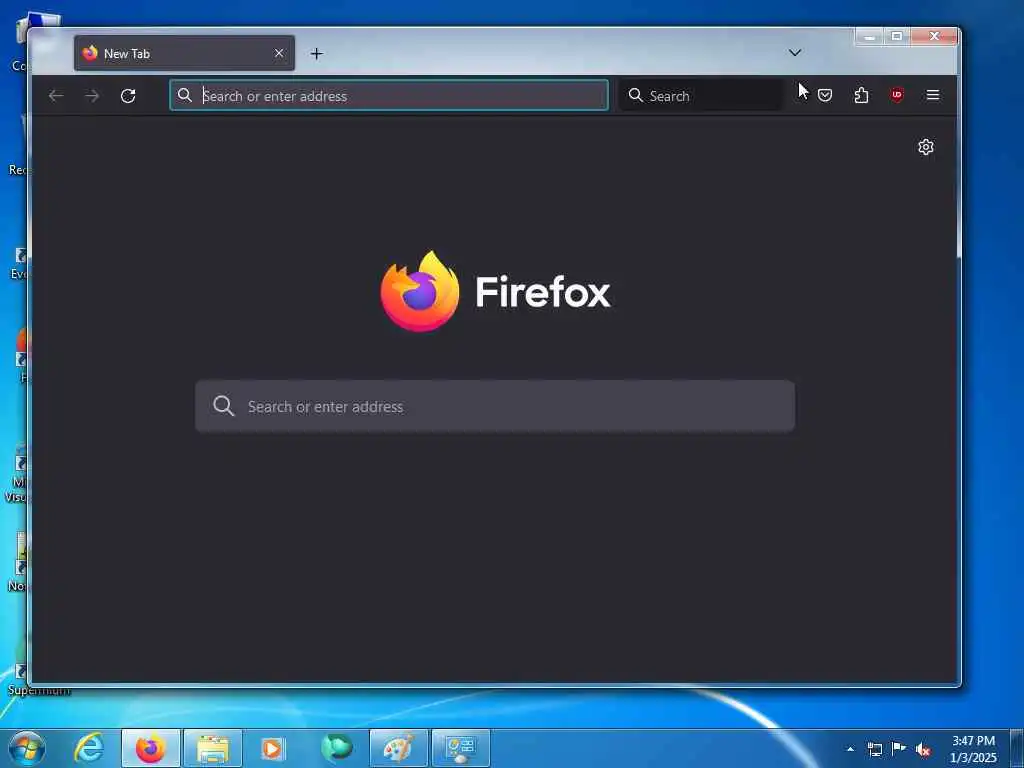The image size is (1024, 768).
Task: Open Windows Media Player from taskbar
Action: coord(273,748)
